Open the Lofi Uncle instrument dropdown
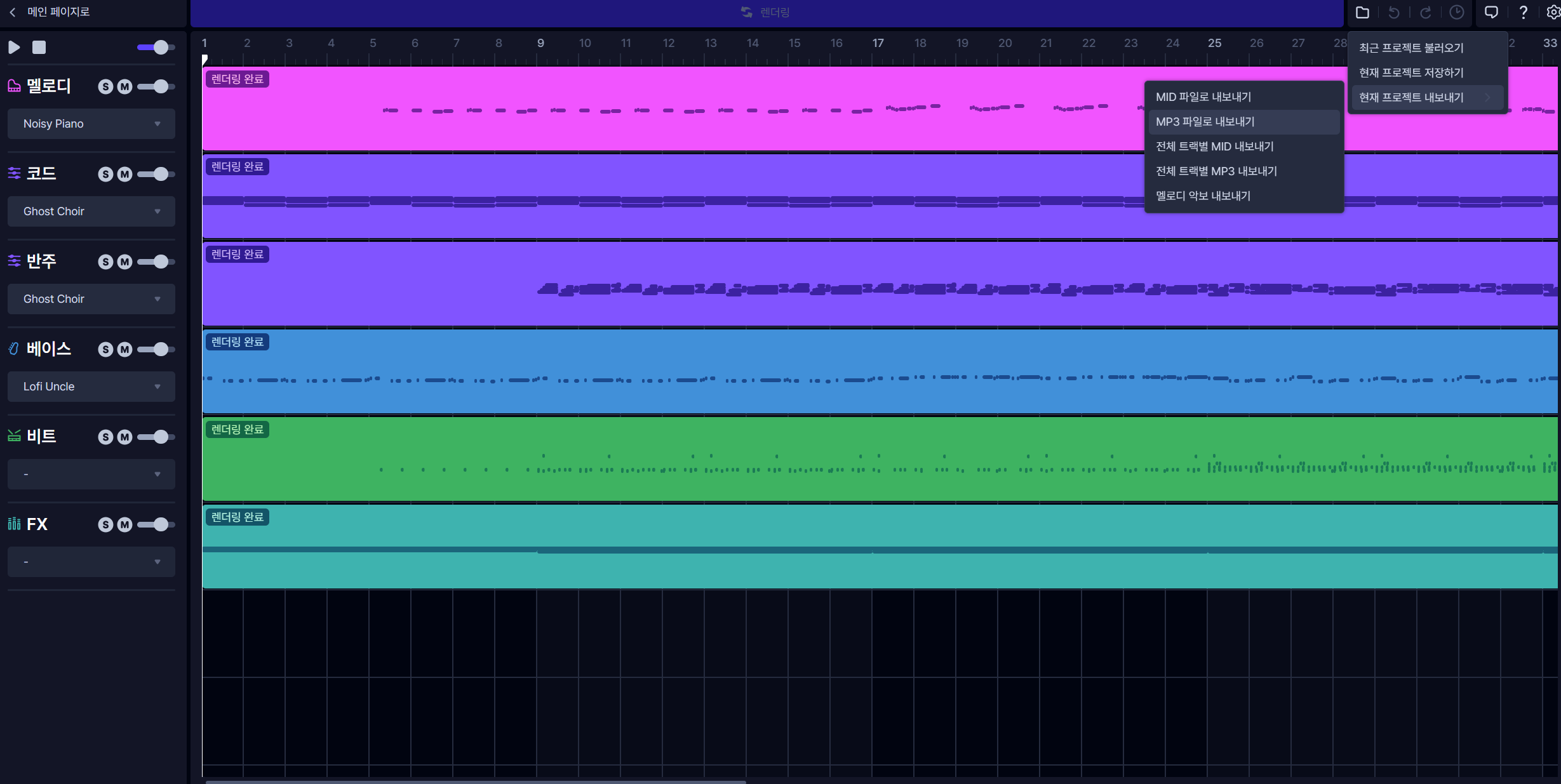 click(x=91, y=387)
